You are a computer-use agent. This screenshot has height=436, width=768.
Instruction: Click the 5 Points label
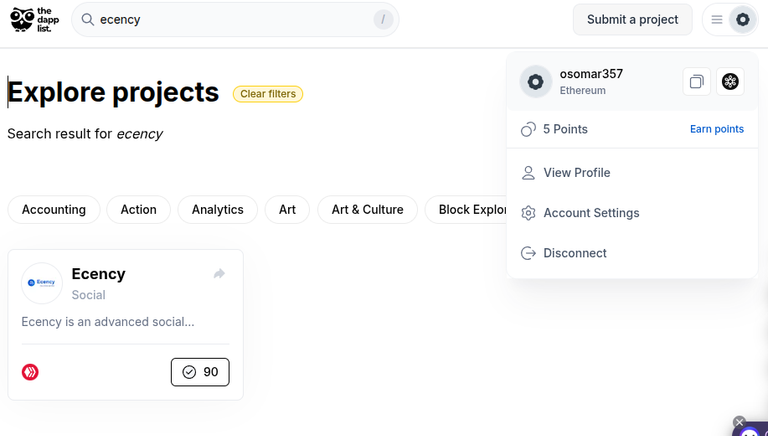[x=565, y=129]
